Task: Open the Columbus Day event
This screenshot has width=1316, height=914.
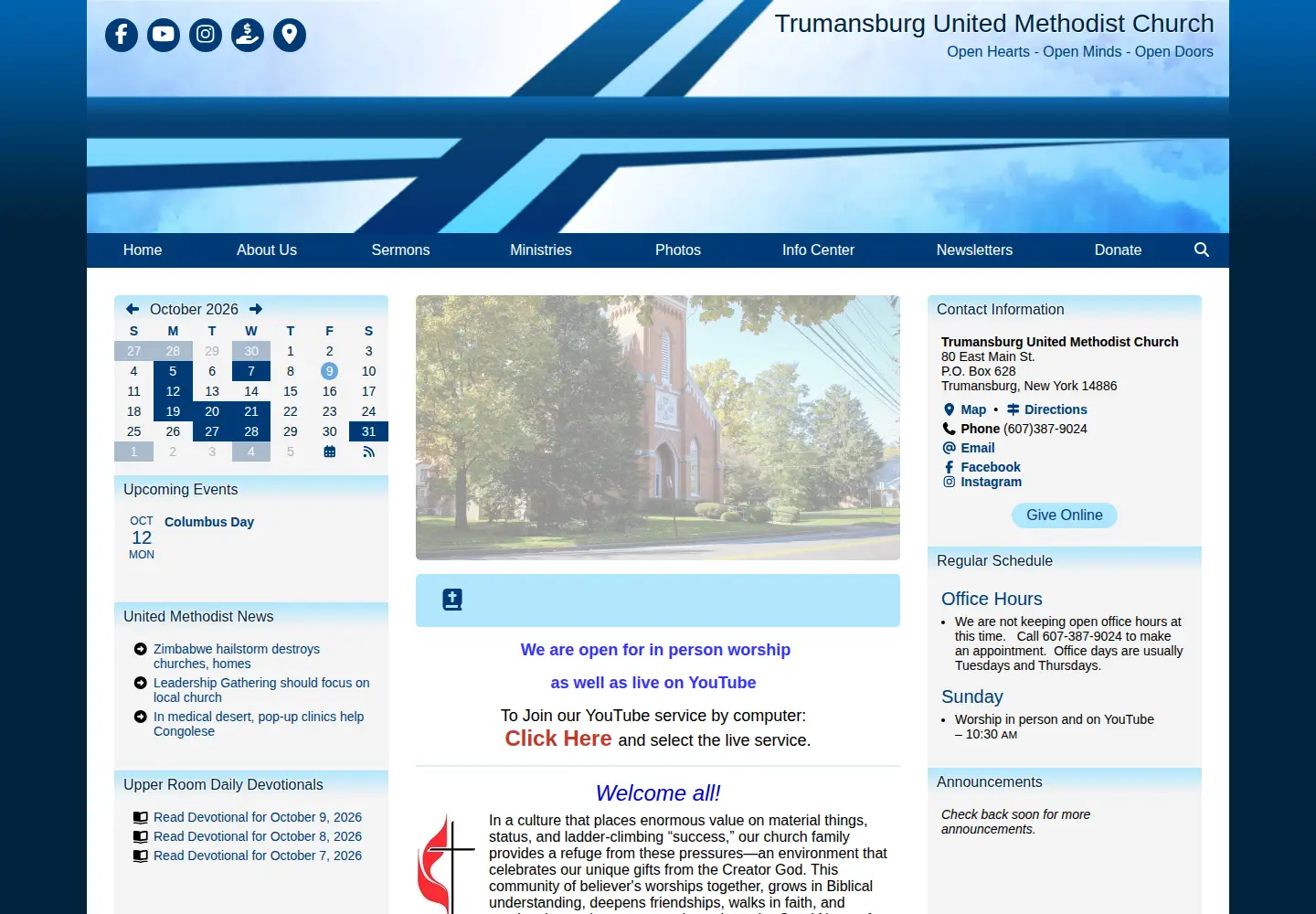Action: pos(209,522)
